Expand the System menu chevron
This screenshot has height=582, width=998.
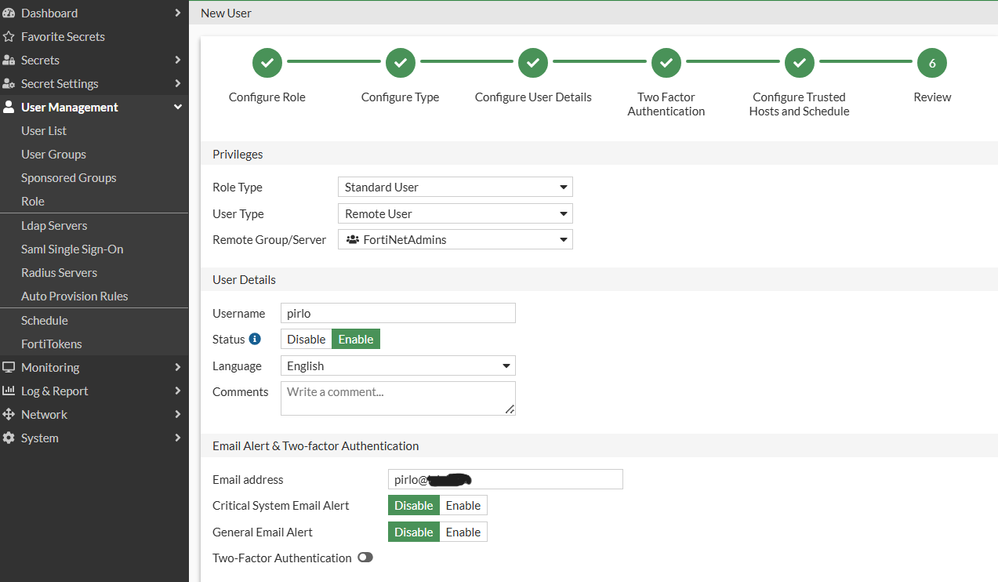[x=178, y=438]
